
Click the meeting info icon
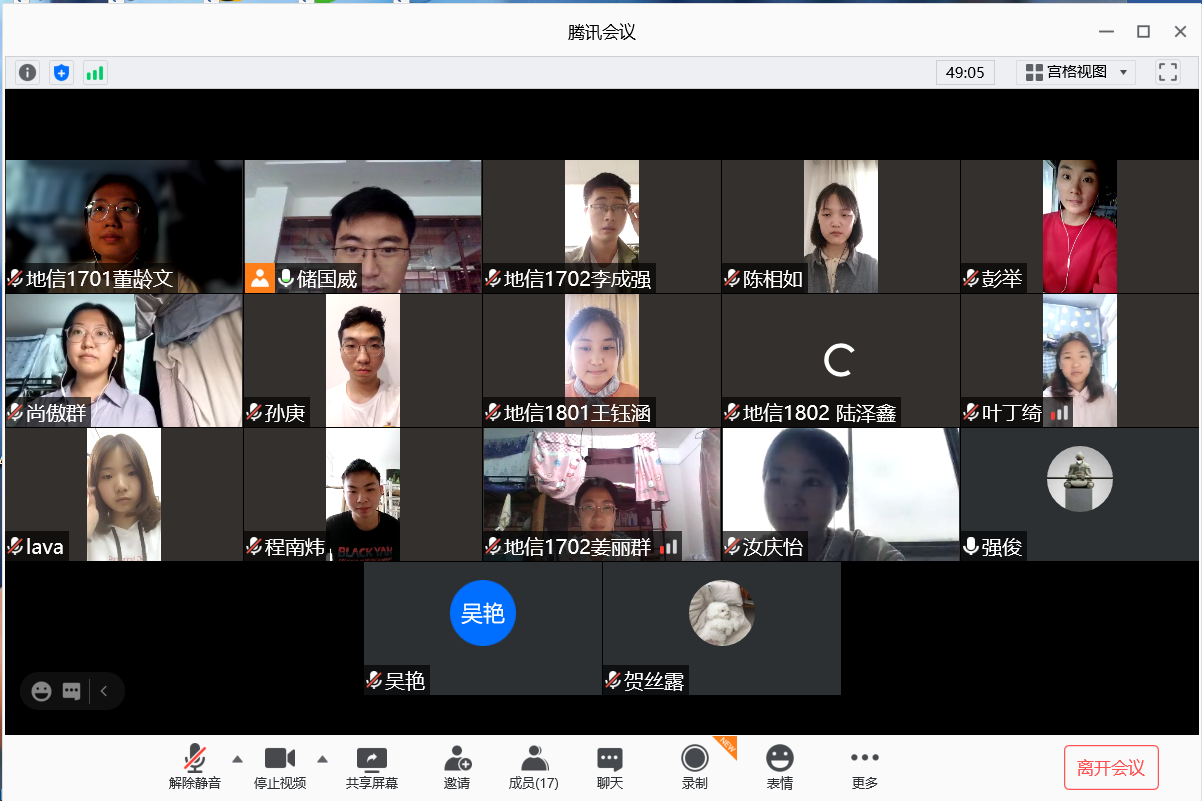[28, 72]
